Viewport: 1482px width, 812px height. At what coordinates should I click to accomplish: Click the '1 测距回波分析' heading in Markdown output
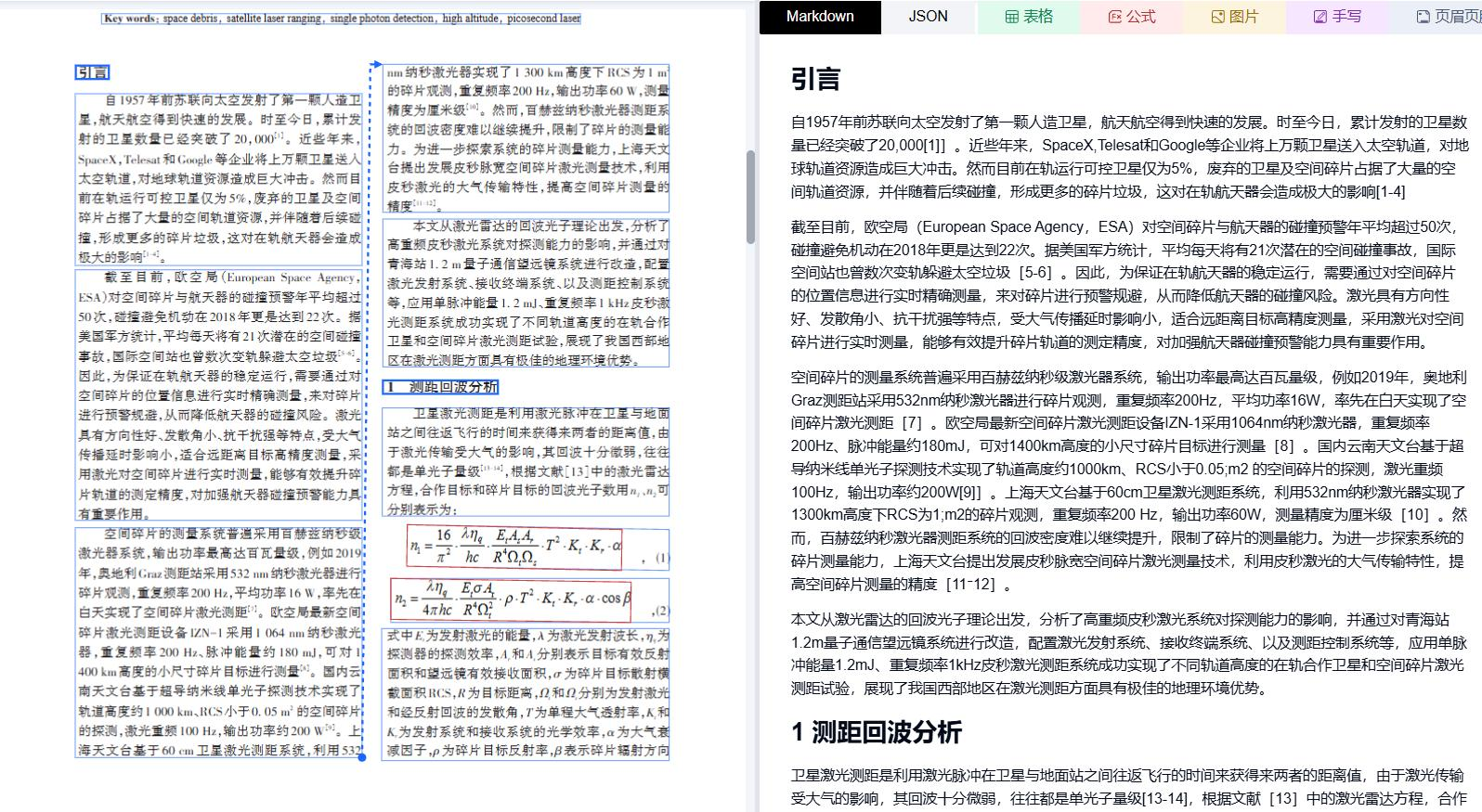877,732
